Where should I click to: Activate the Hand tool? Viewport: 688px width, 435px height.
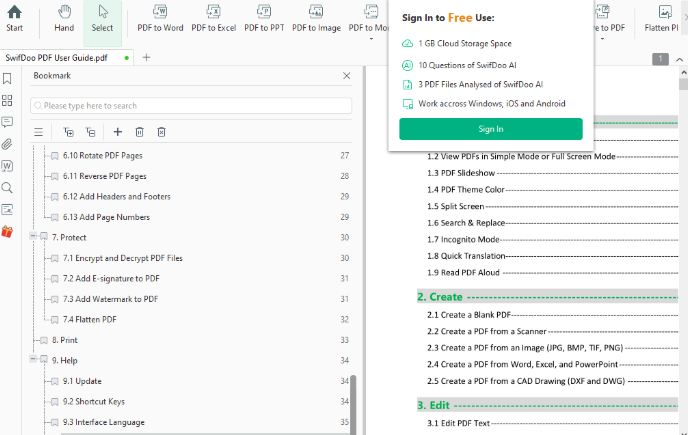(64, 19)
